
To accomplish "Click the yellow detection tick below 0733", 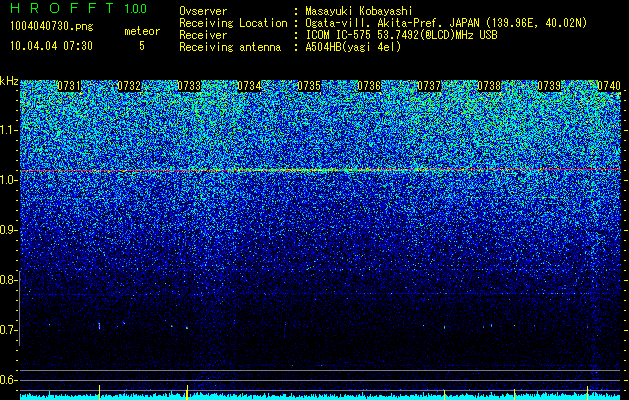I will coord(187,391).
